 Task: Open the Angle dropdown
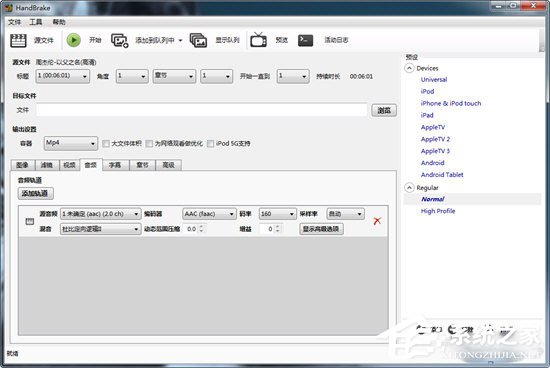click(x=132, y=76)
